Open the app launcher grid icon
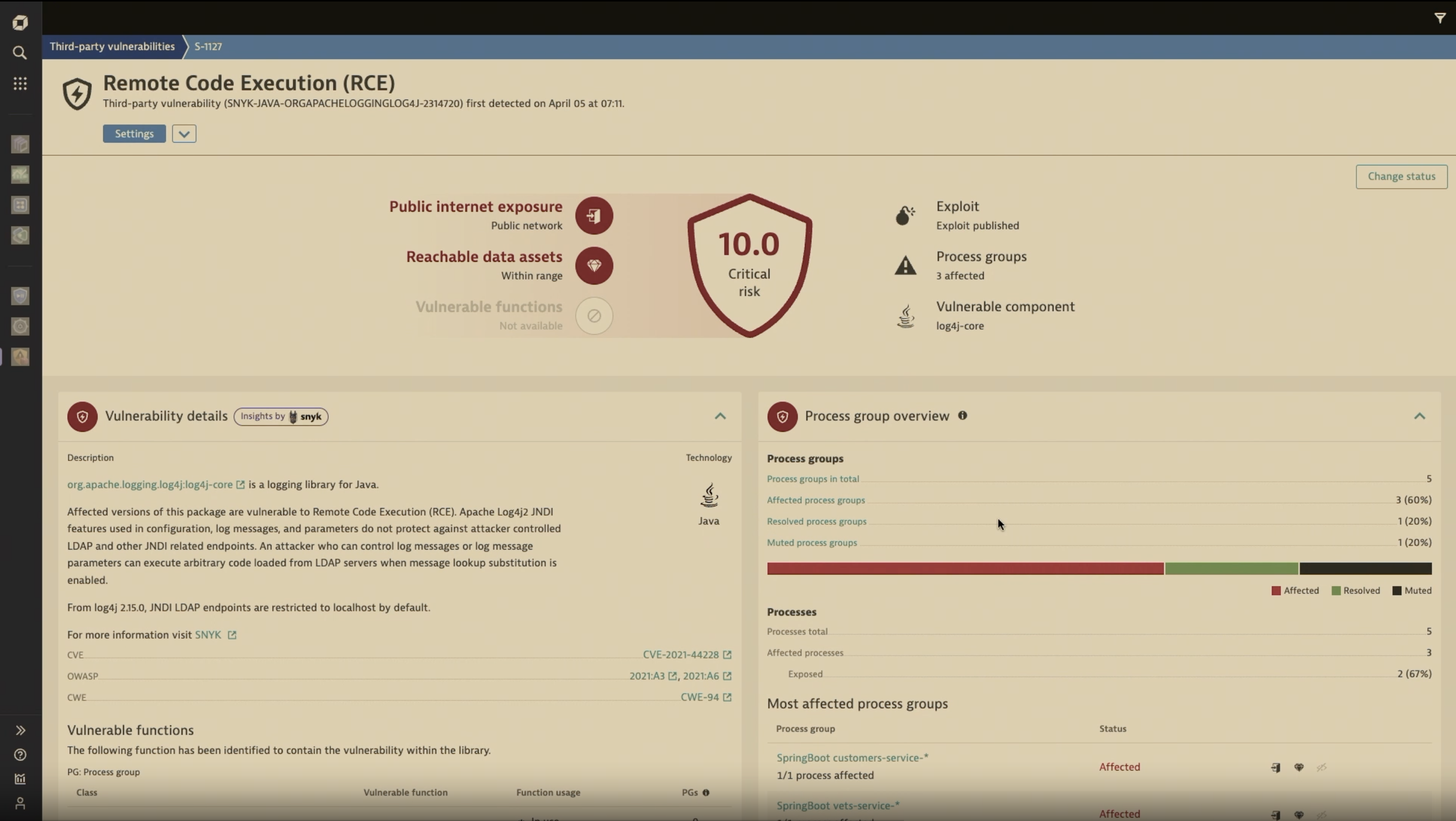This screenshot has width=1456, height=821. pos(20,83)
